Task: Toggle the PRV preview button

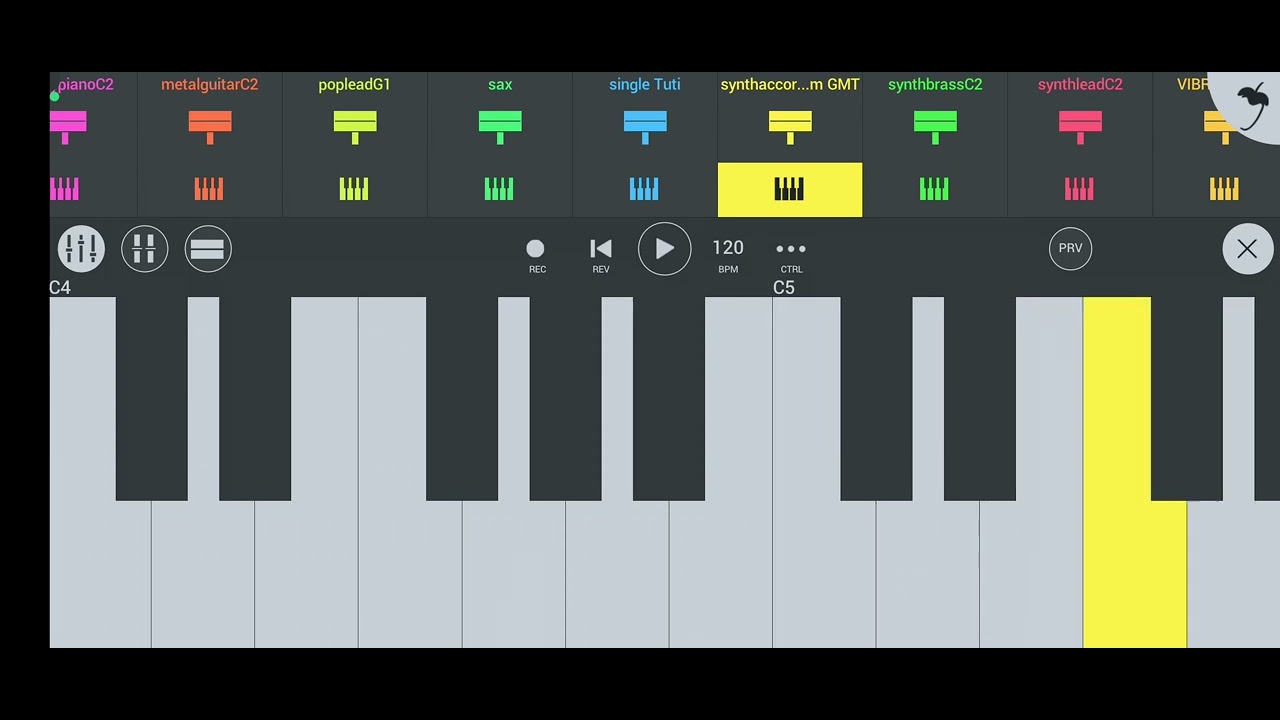Action: coord(1070,248)
